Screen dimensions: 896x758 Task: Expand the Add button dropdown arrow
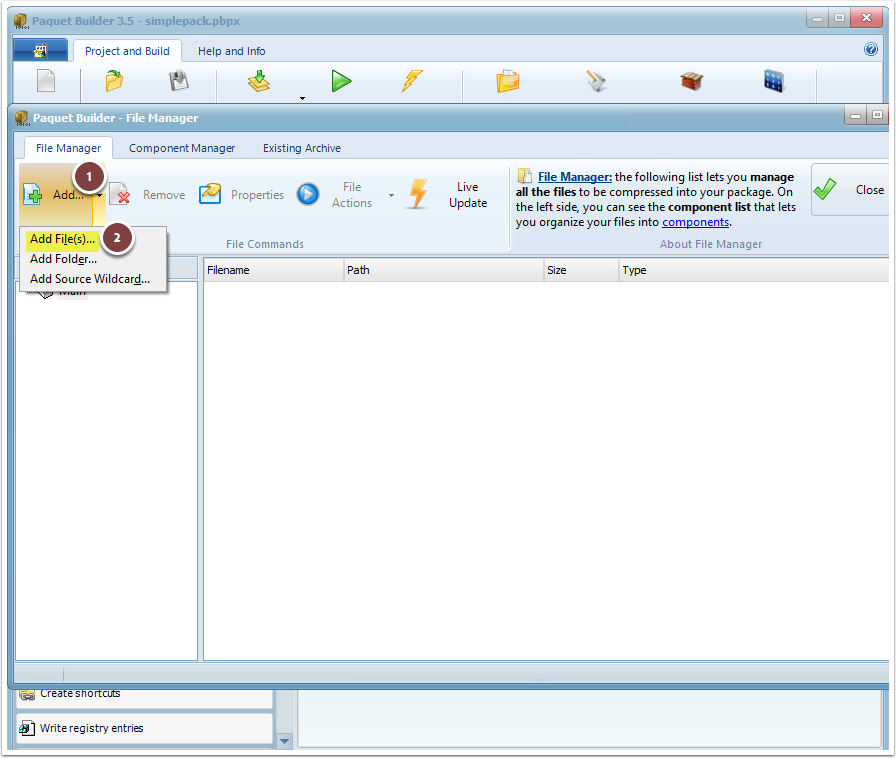(x=99, y=195)
